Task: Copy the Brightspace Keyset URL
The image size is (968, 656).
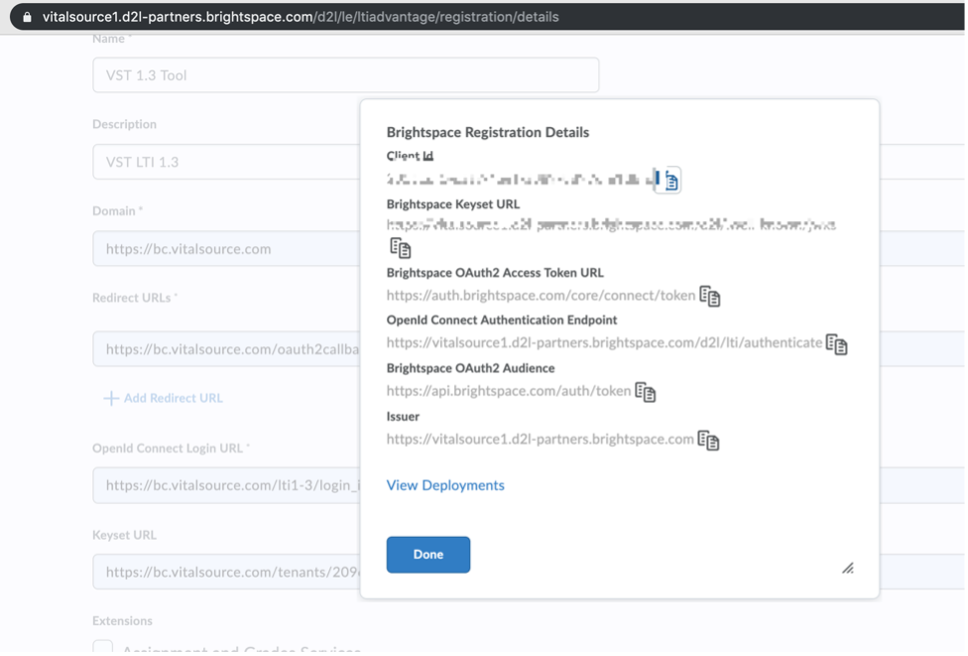Action: click(x=400, y=248)
